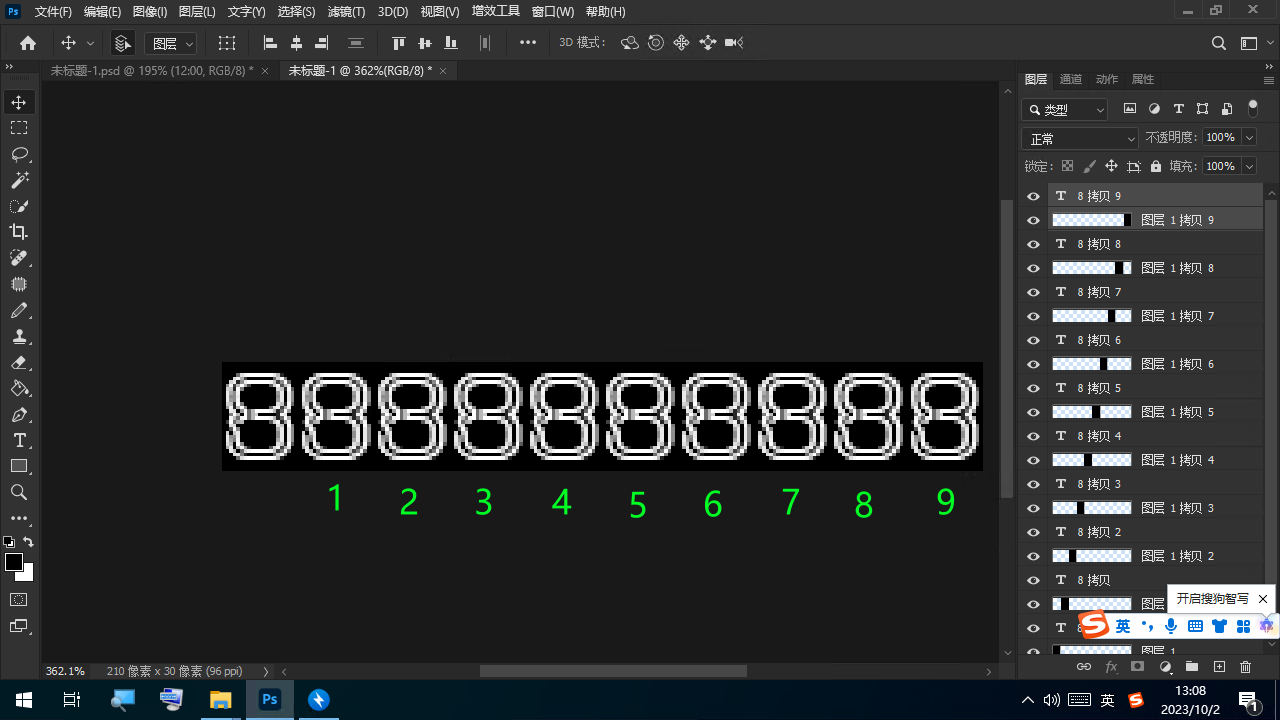Image resolution: width=1280 pixels, height=720 pixels.
Task: Select the Zoom tool
Action: click(x=19, y=492)
